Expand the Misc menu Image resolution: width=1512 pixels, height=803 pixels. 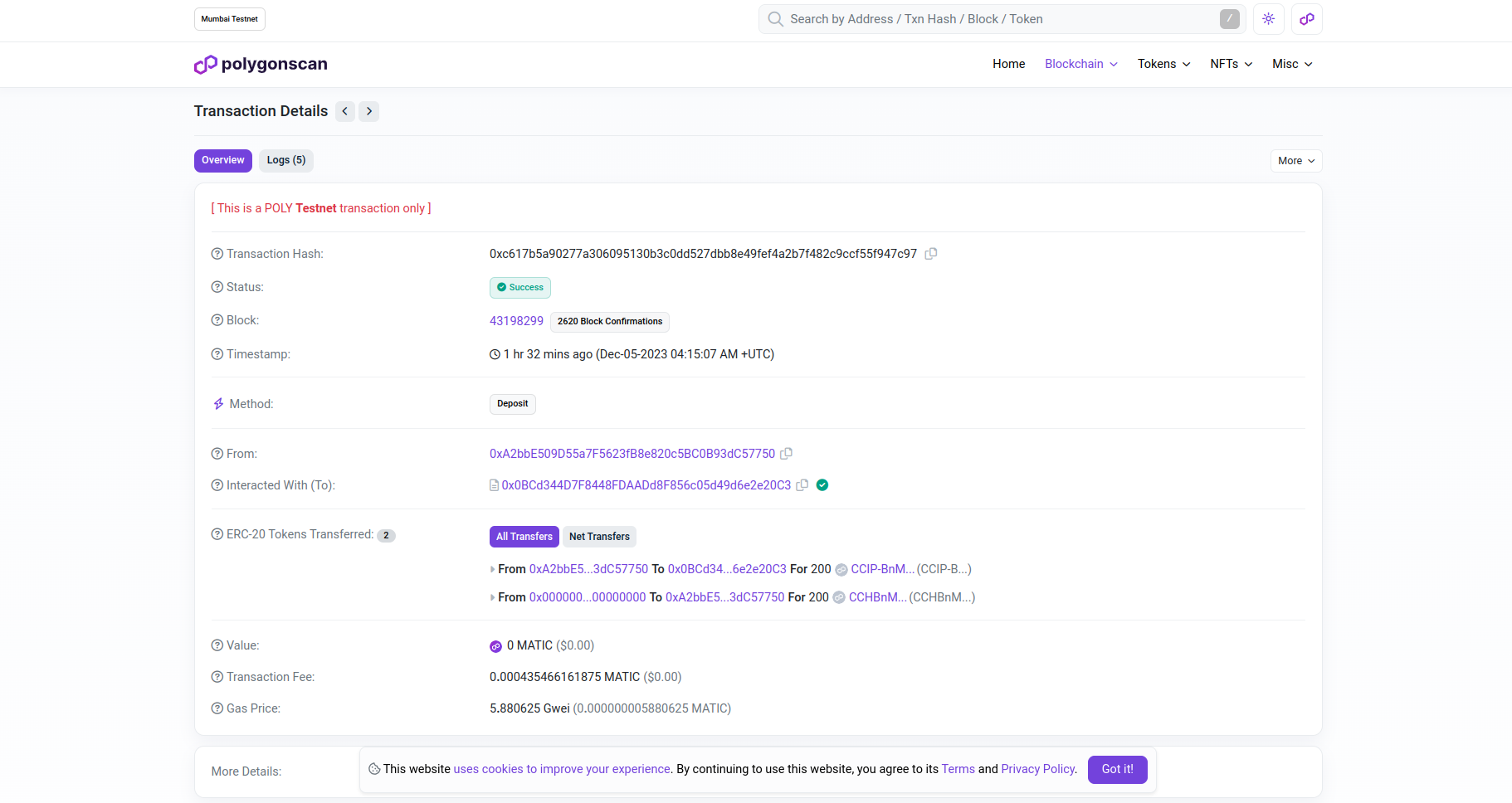[x=1292, y=64]
